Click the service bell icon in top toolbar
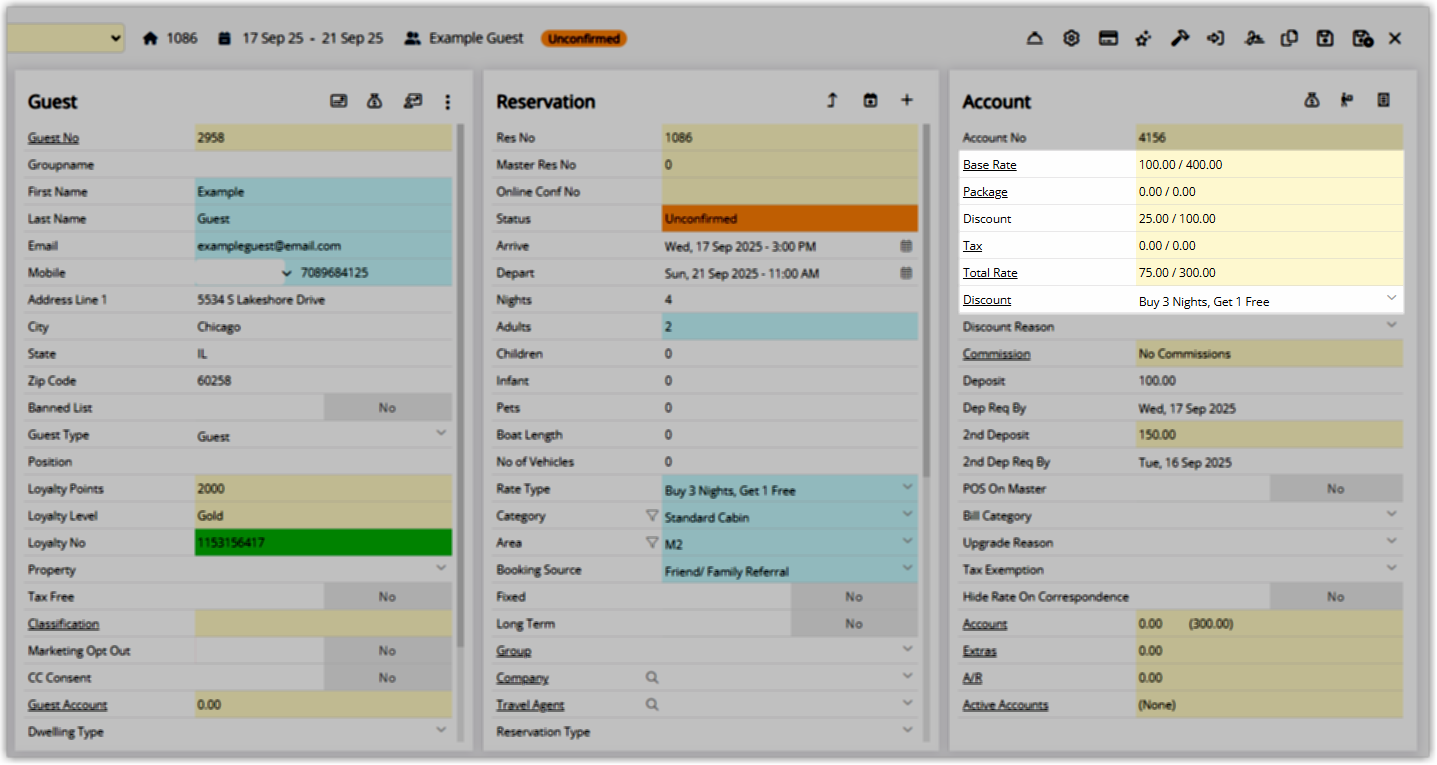1437x765 pixels. click(x=1035, y=38)
